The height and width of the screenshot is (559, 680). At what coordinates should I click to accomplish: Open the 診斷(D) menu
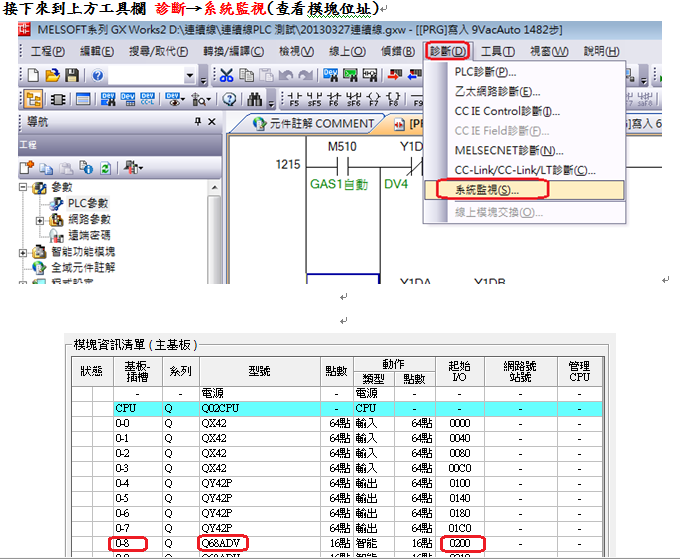pos(447,51)
